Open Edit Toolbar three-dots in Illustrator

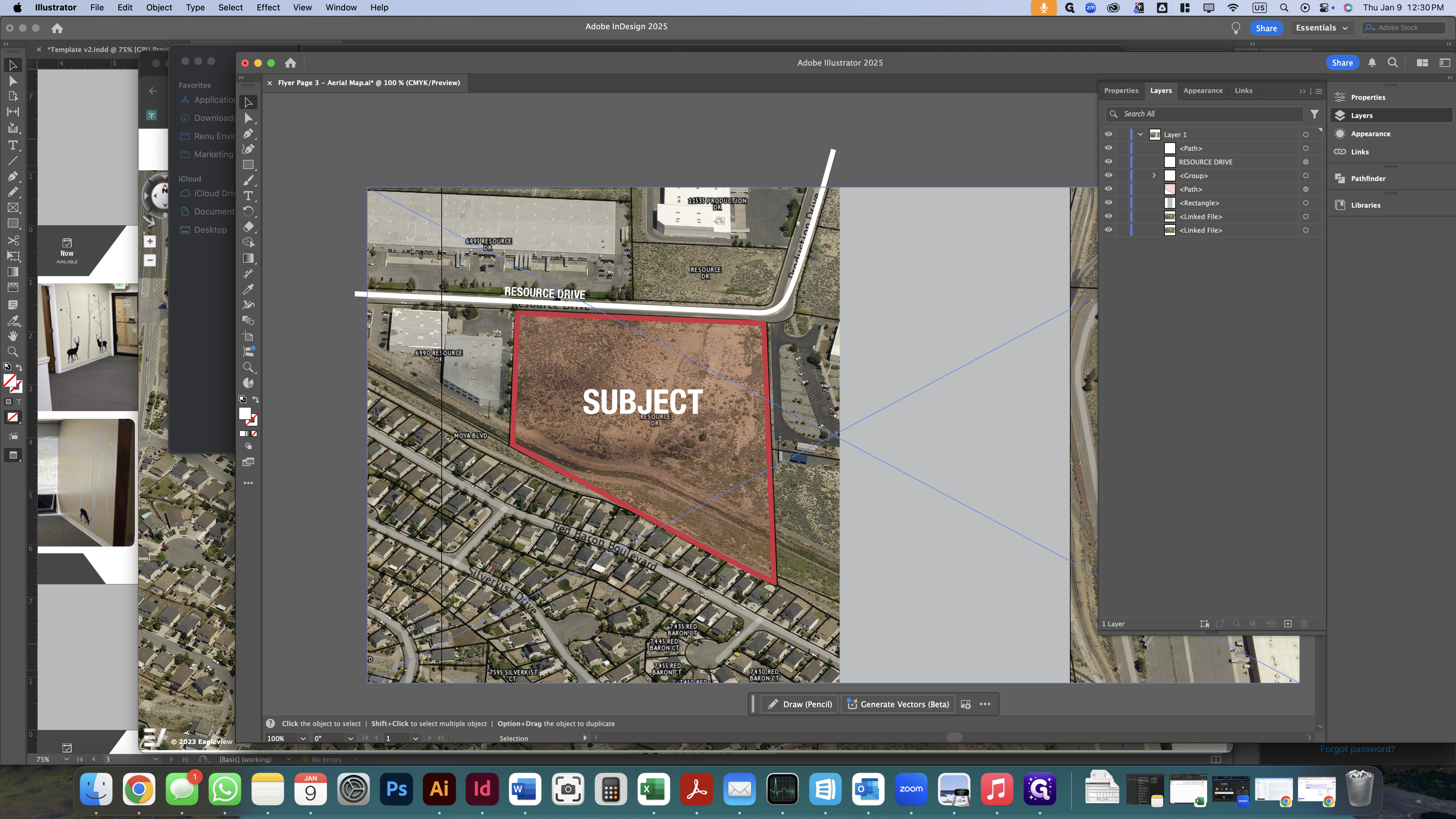[x=248, y=483]
